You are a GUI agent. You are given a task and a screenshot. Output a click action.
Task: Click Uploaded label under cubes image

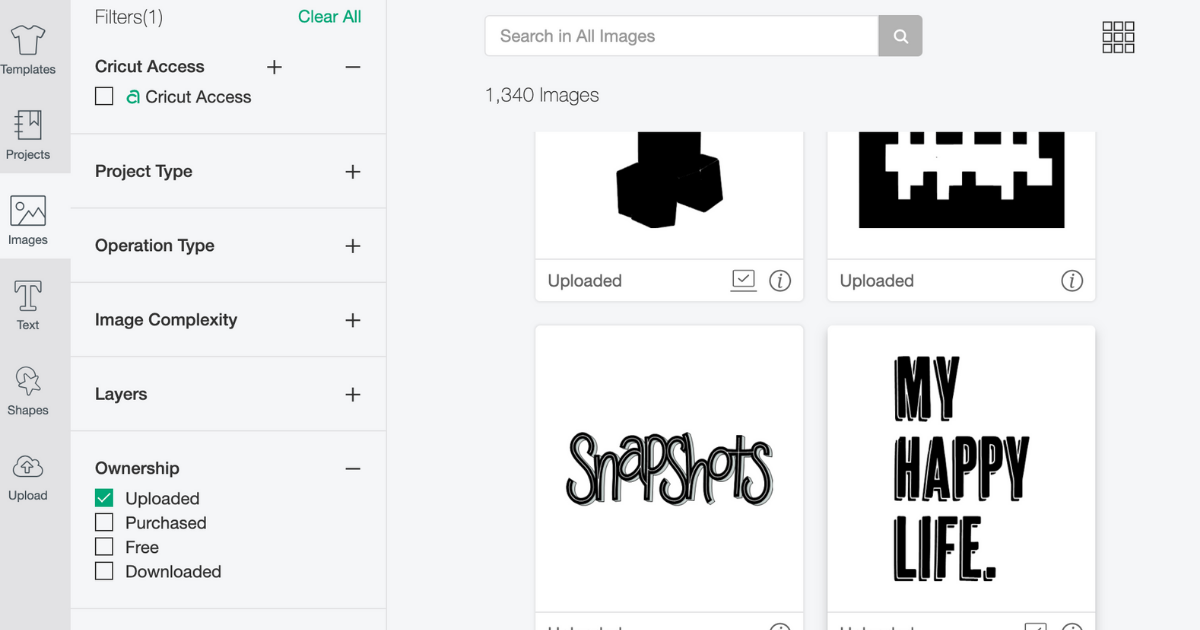(x=585, y=281)
